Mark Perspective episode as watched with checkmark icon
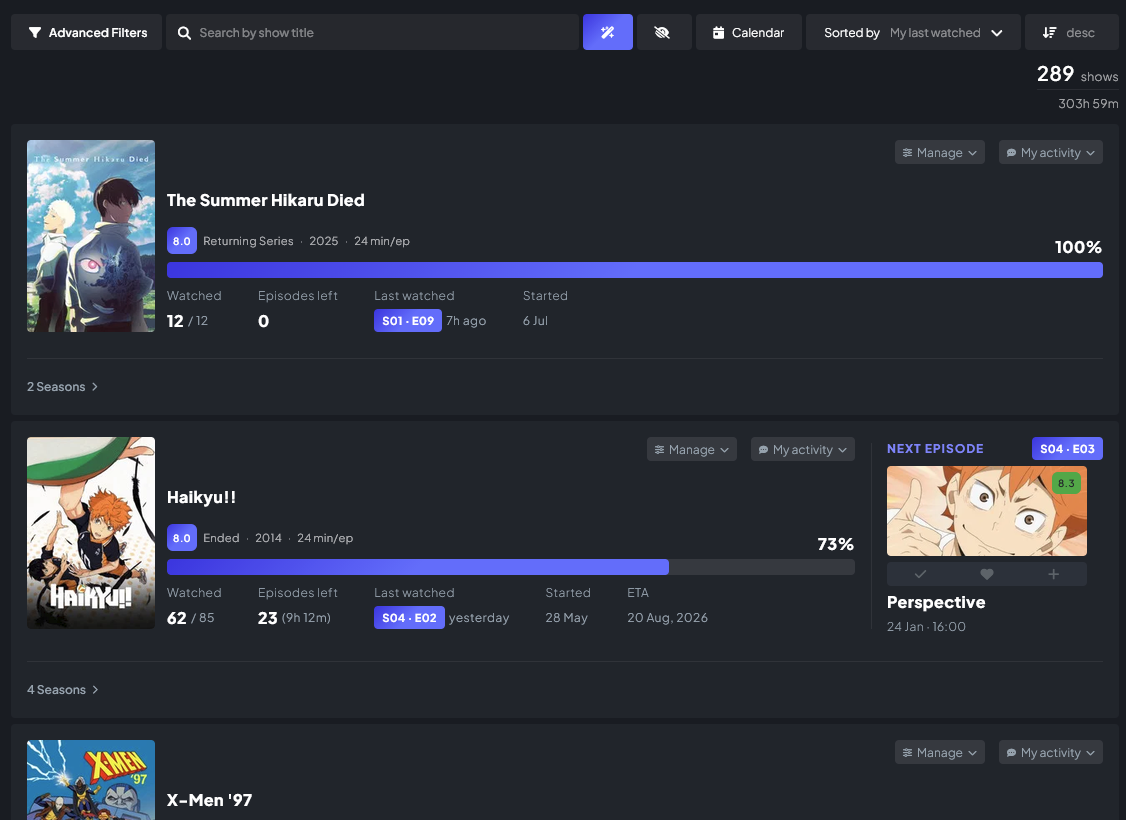1126x820 pixels. coord(920,574)
